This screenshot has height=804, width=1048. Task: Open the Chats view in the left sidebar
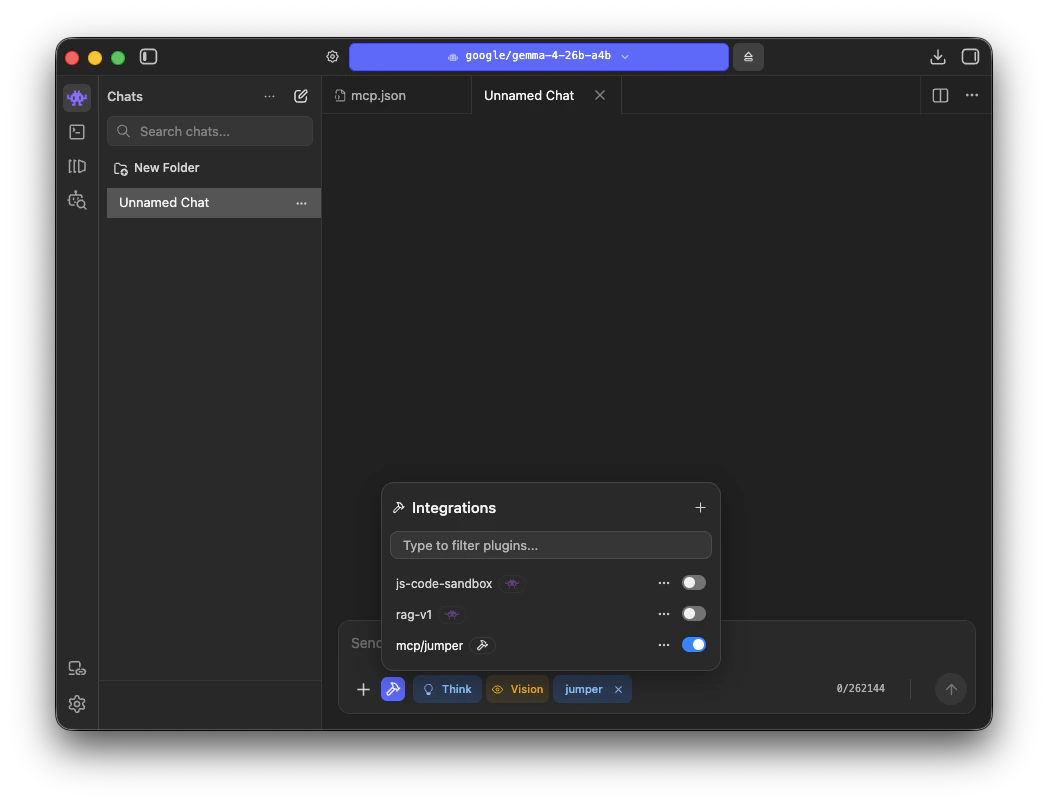pyautogui.click(x=77, y=97)
